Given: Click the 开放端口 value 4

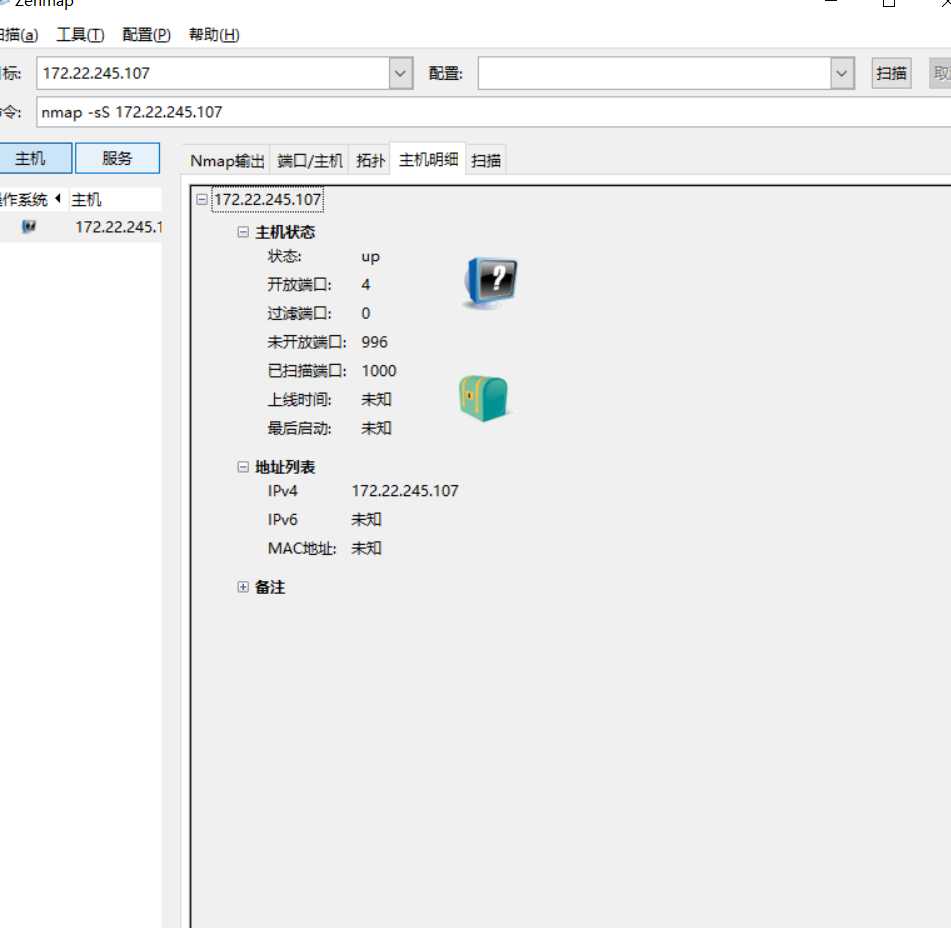Looking at the screenshot, I should pyautogui.click(x=366, y=284).
